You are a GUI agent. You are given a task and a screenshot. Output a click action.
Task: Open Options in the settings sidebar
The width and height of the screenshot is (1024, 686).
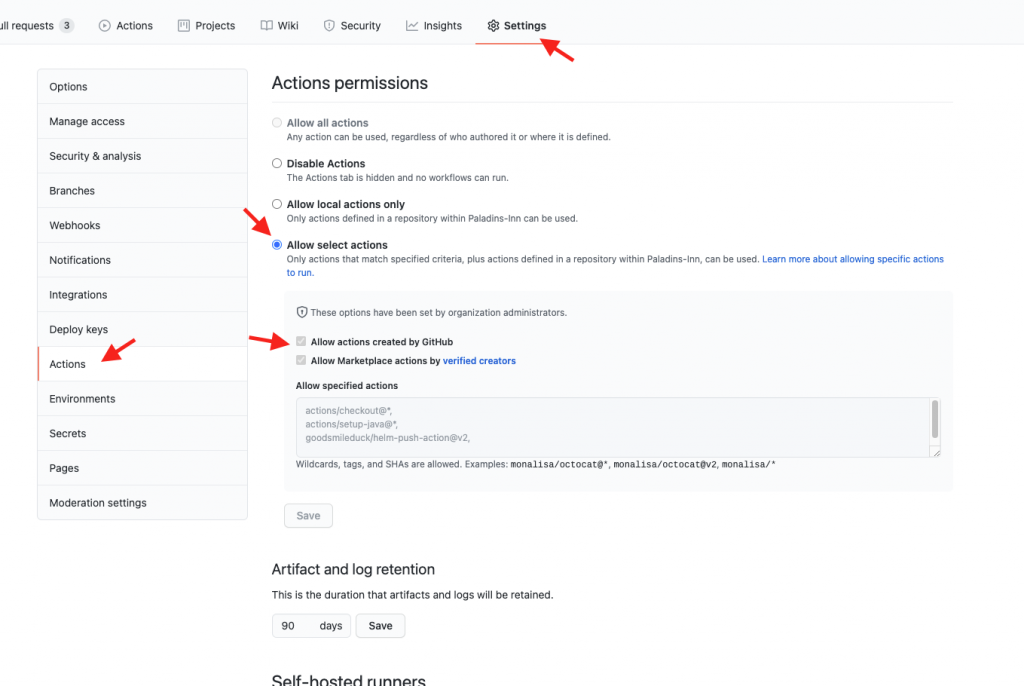142,86
